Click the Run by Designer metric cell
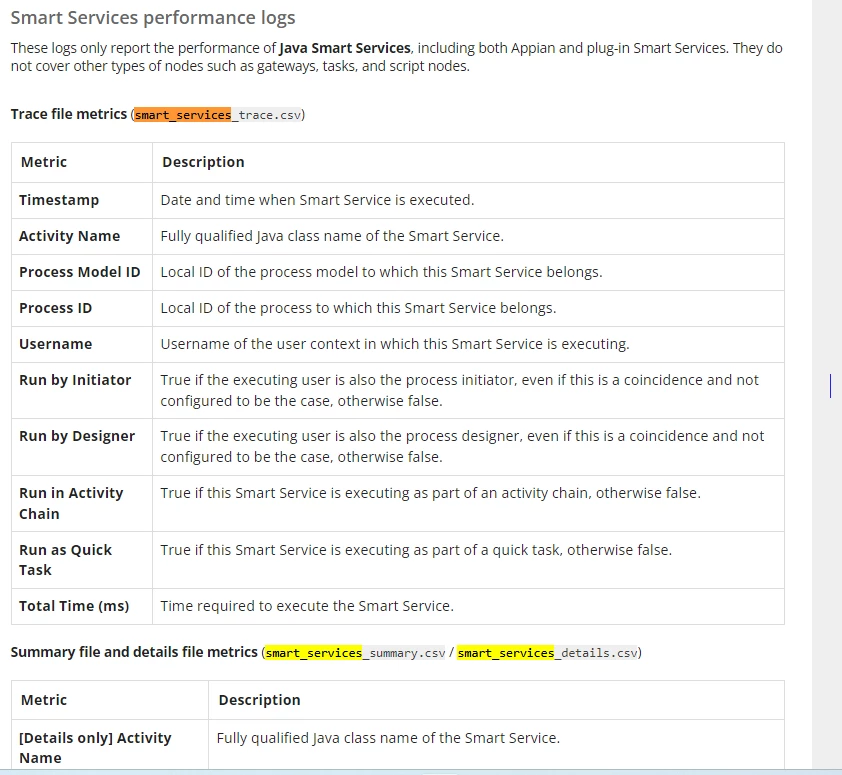Image resolution: width=842 pixels, height=775 pixels. [82, 447]
